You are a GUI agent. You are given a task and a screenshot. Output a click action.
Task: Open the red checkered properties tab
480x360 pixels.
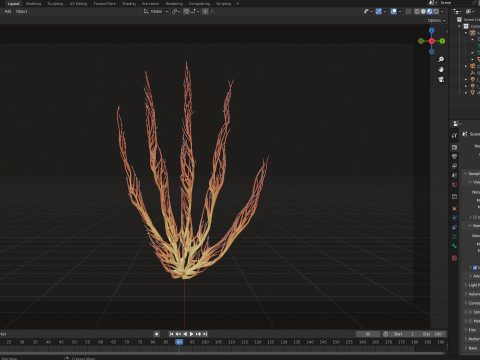pyautogui.click(x=454, y=258)
